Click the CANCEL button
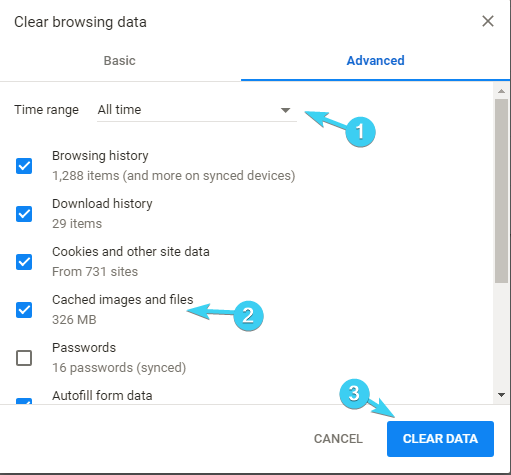Screen dimensions: 511x475 [338, 439]
